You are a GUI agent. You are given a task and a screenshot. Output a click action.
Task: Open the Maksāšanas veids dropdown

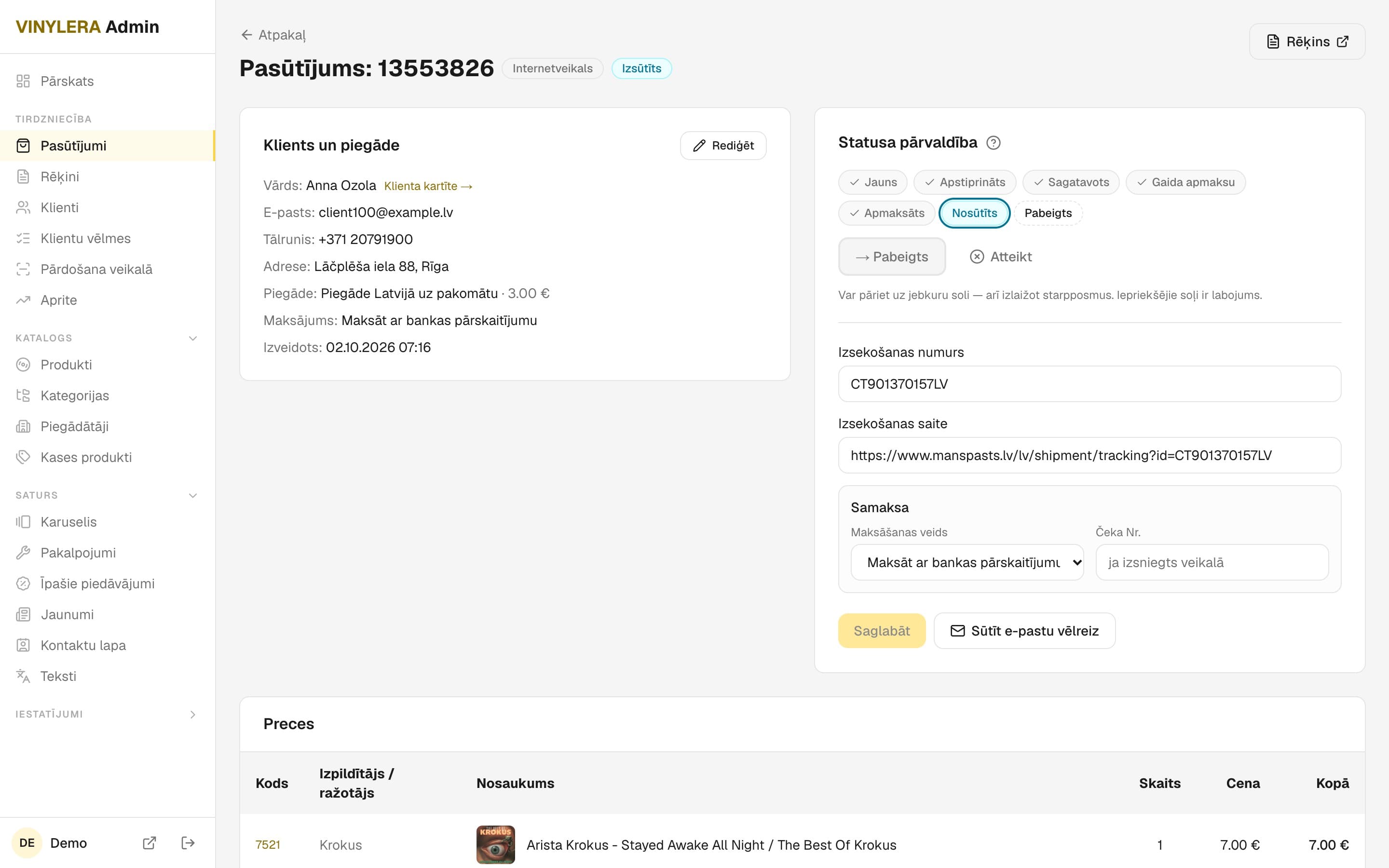(x=967, y=563)
